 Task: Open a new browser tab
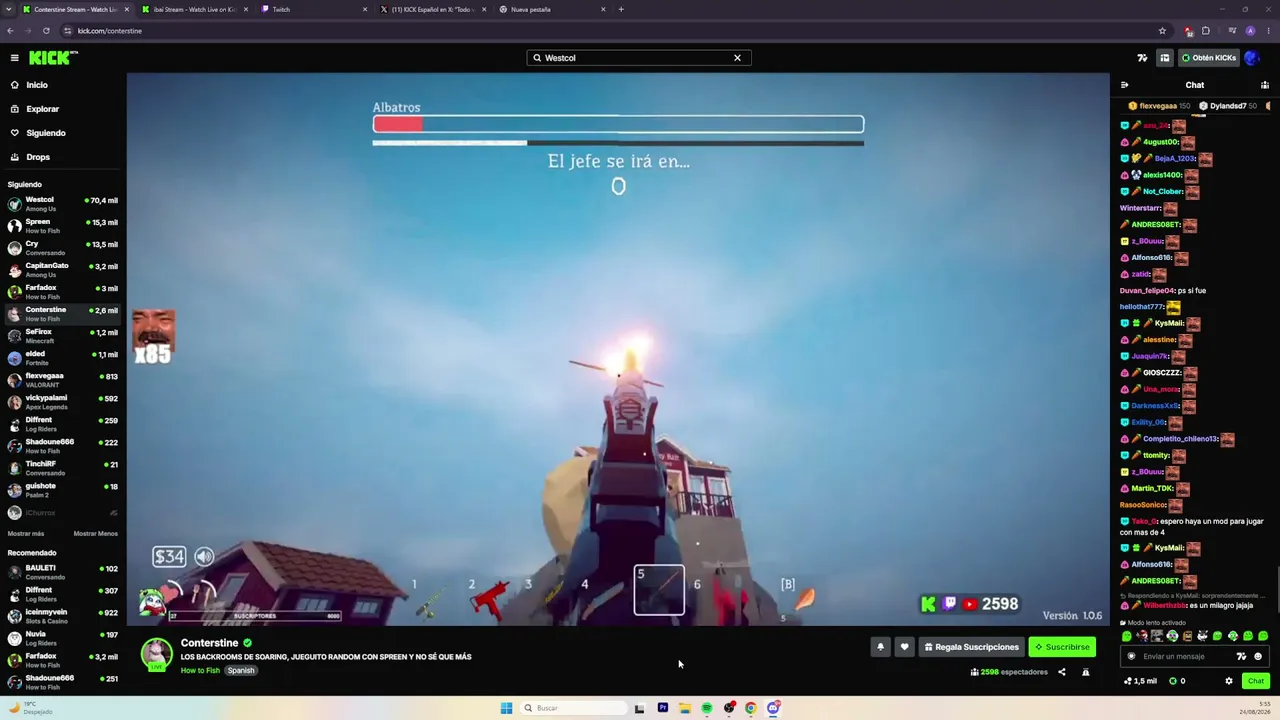point(621,9)
